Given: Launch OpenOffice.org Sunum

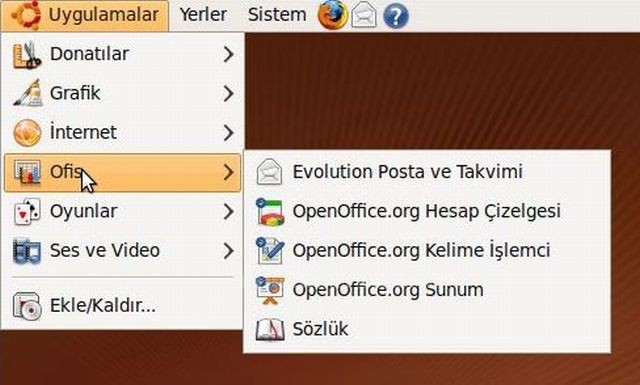Looking at the screenshot, I should [427, 290].
